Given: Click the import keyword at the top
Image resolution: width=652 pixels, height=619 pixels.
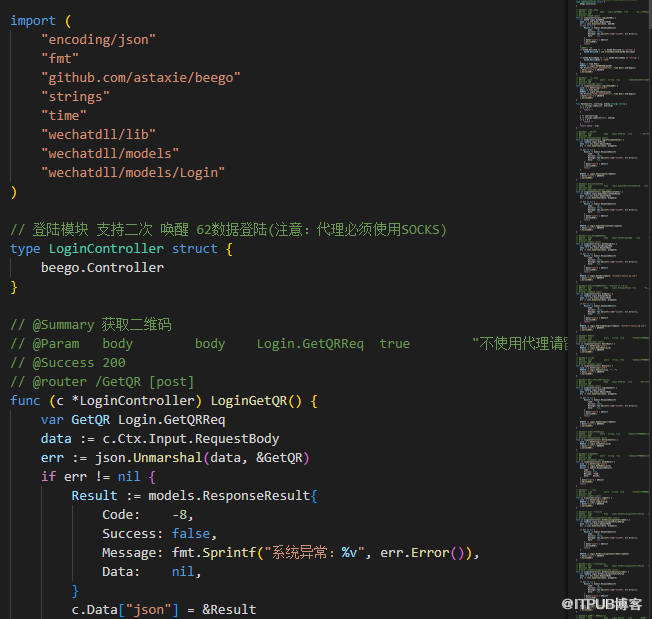Looking at the screenshot, I should (33, 20).
